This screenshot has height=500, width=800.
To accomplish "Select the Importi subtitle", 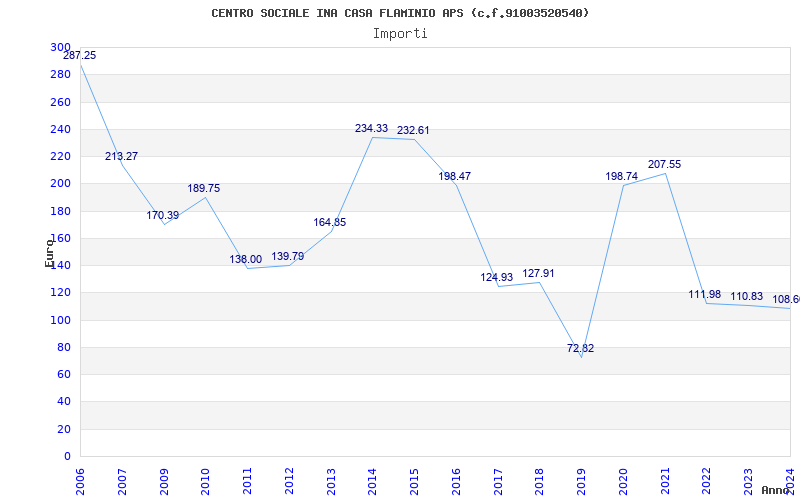I will [400, 34].
